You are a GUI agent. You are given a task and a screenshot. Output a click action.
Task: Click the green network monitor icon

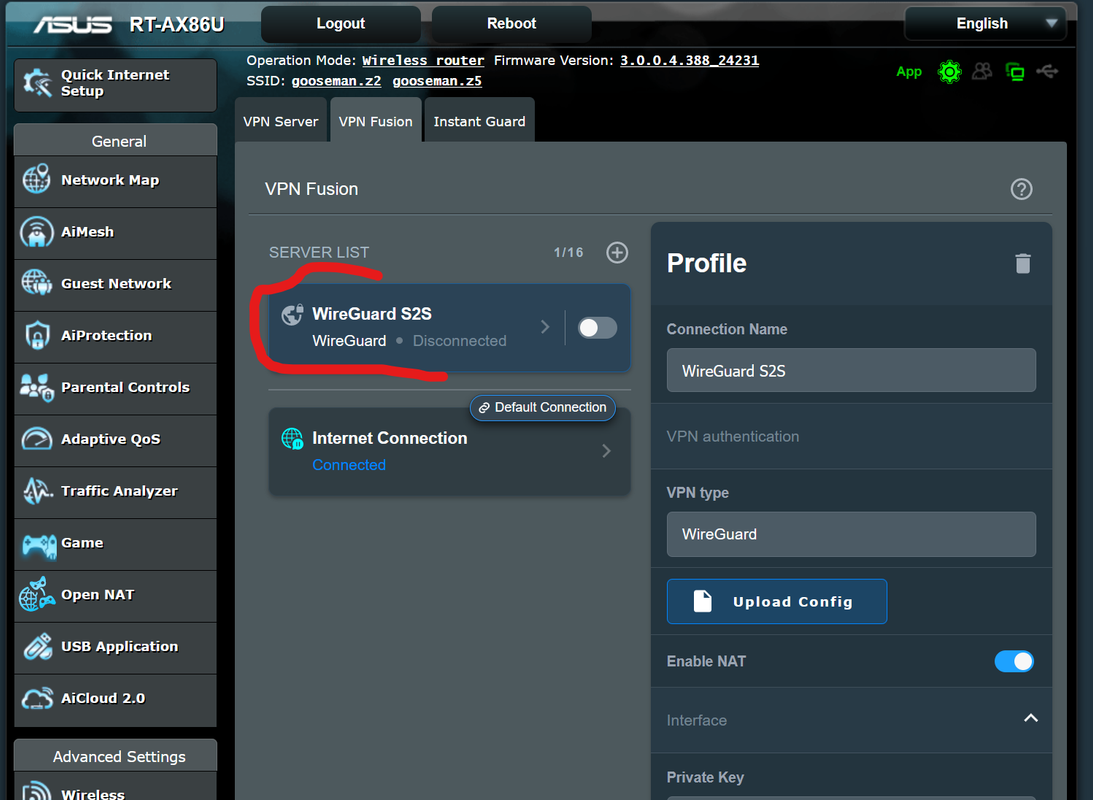tap(1015, 72)
